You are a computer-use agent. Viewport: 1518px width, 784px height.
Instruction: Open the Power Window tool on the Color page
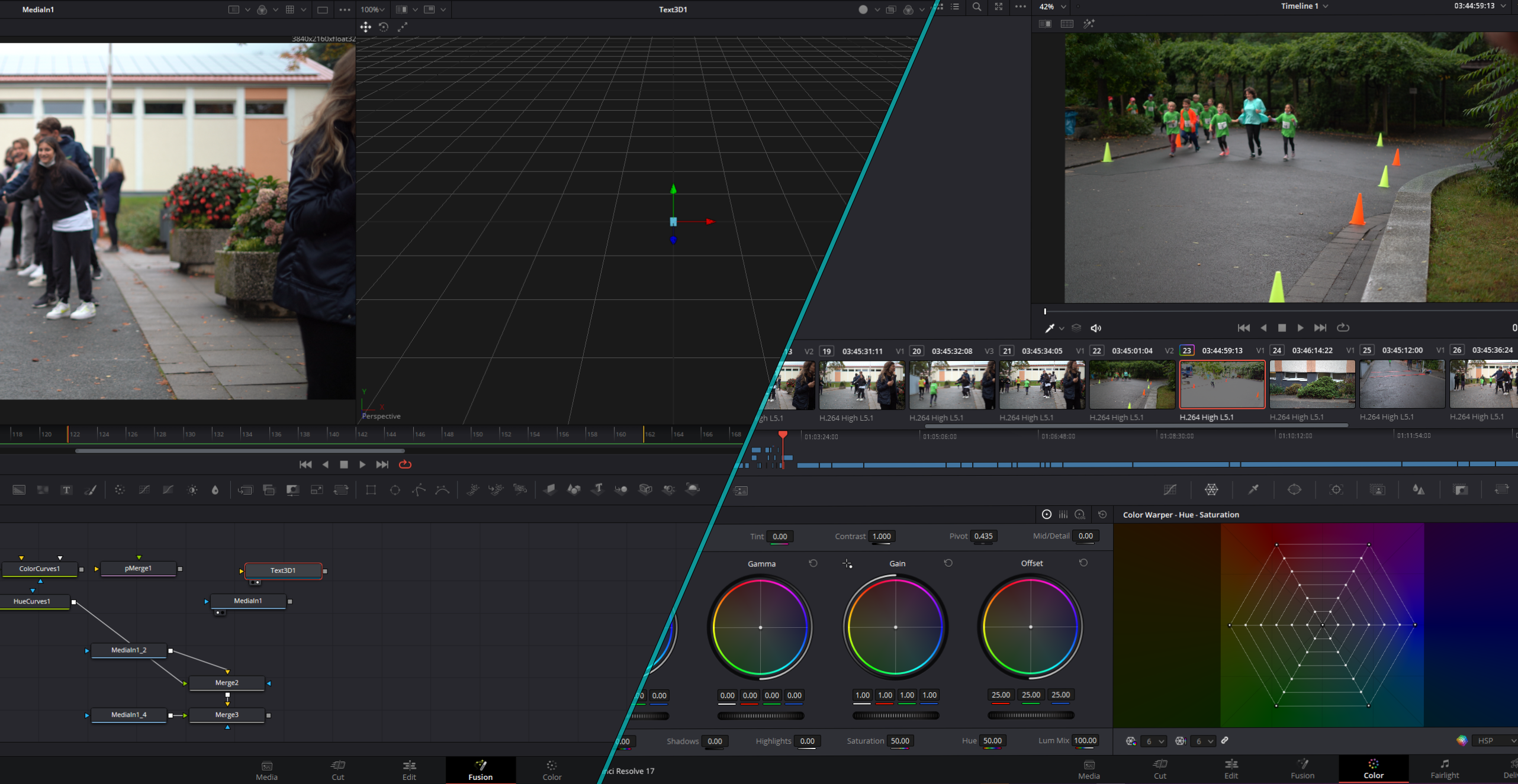click(1295, 489)
